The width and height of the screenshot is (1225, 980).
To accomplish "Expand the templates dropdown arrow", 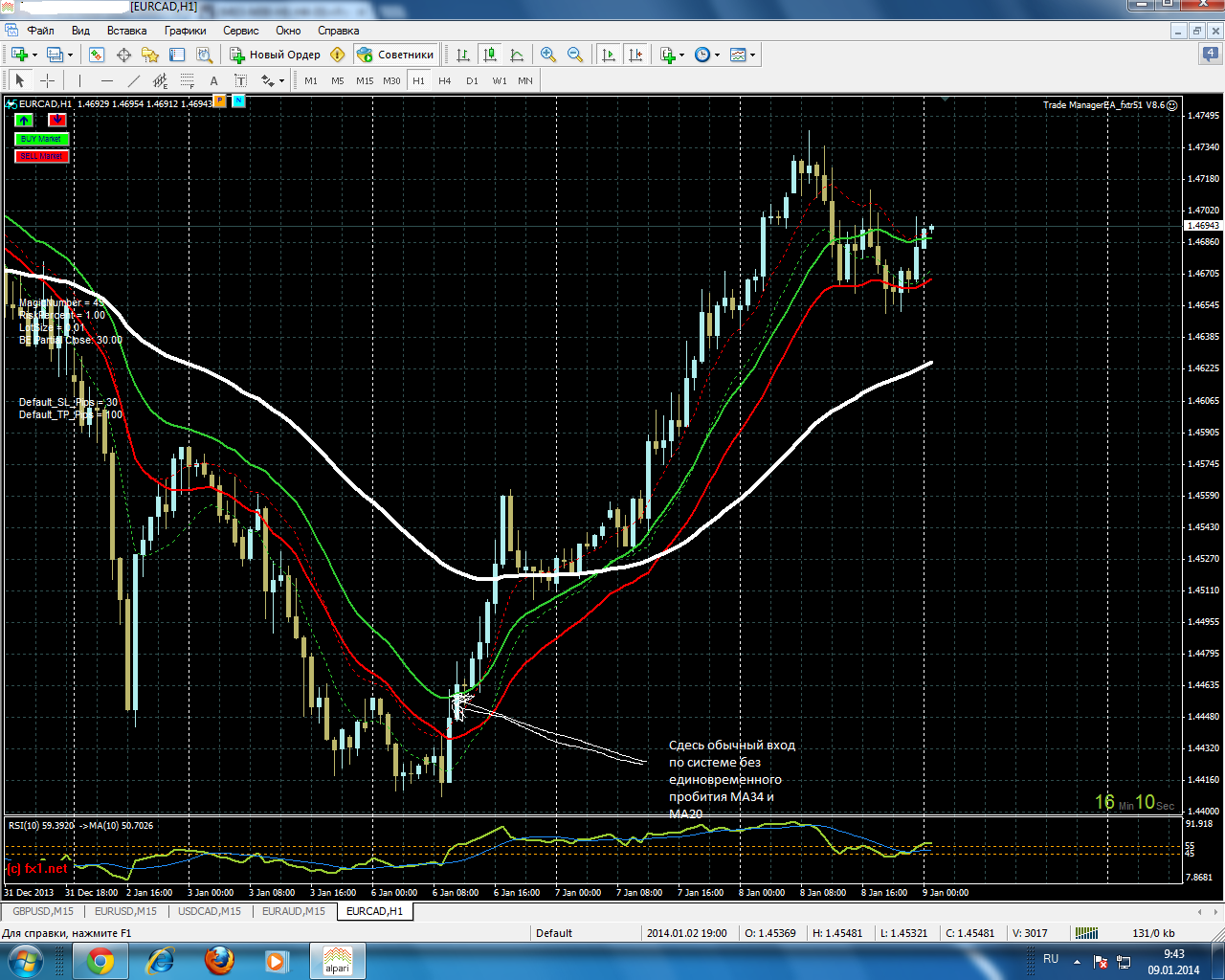I will pos(753,55).
